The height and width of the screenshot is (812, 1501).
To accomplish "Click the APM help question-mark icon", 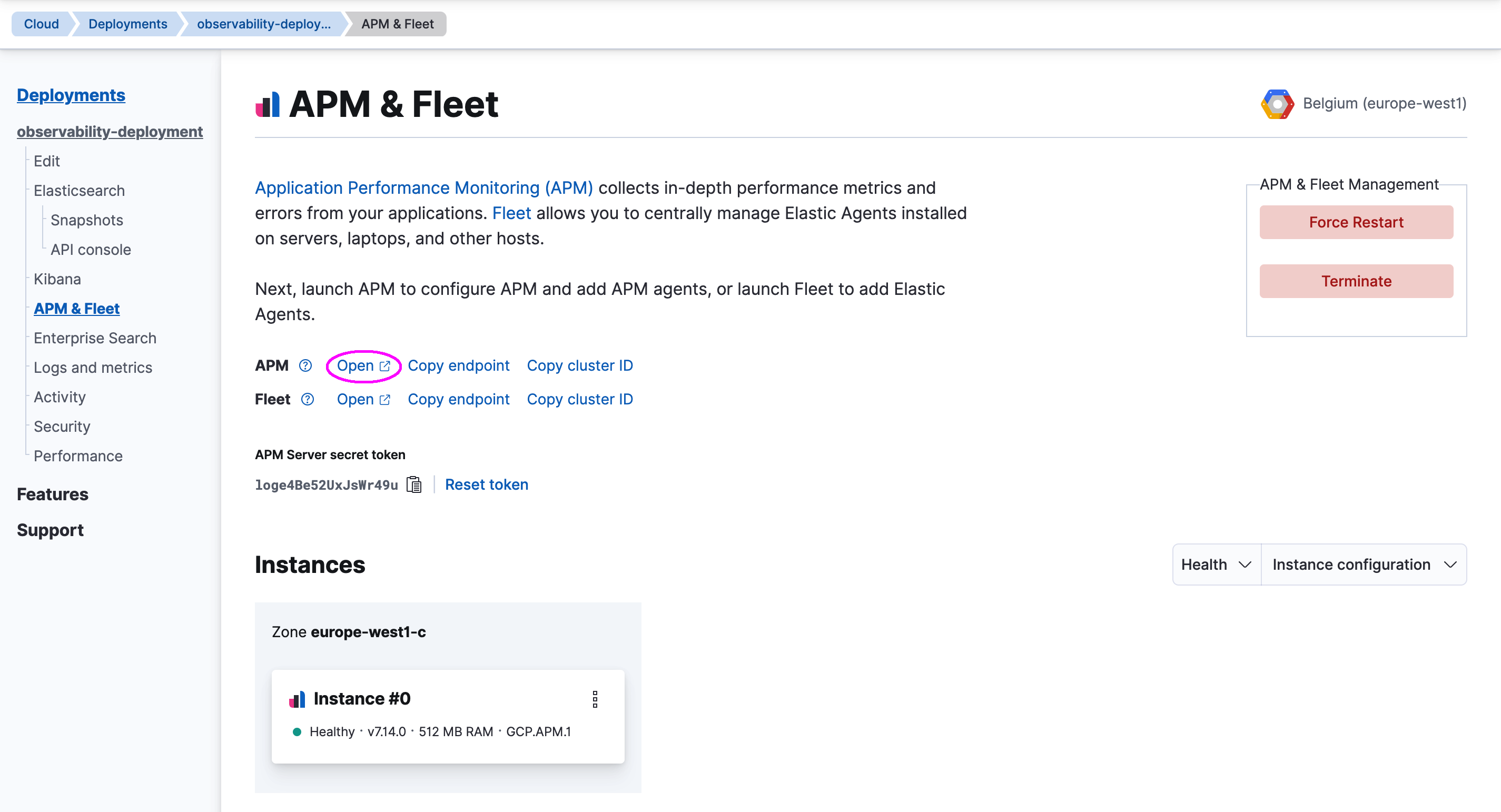I will coord(305,365).
